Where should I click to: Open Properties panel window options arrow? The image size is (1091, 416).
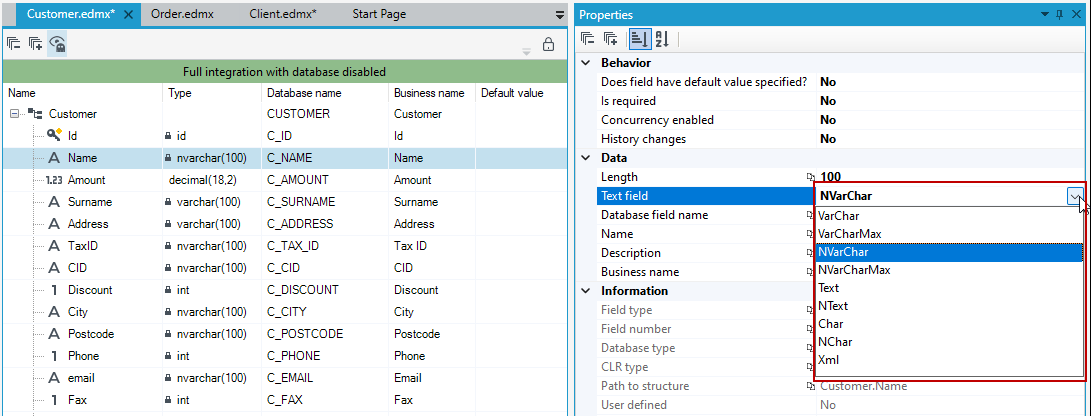[1044, 15]
